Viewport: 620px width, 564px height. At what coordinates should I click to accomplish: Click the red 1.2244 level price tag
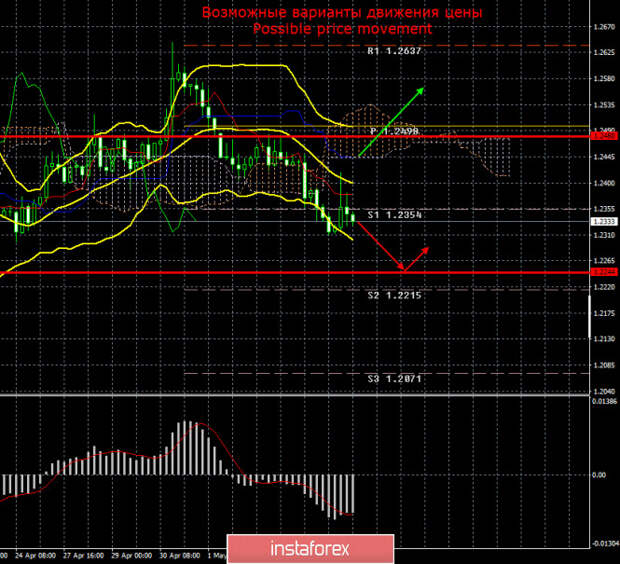click(x=604, y=272)
